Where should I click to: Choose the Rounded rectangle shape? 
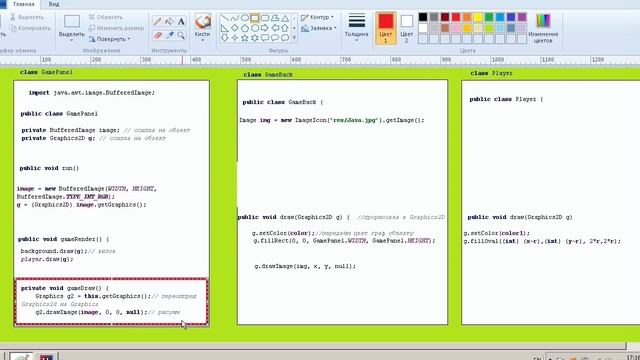point(265,18)
